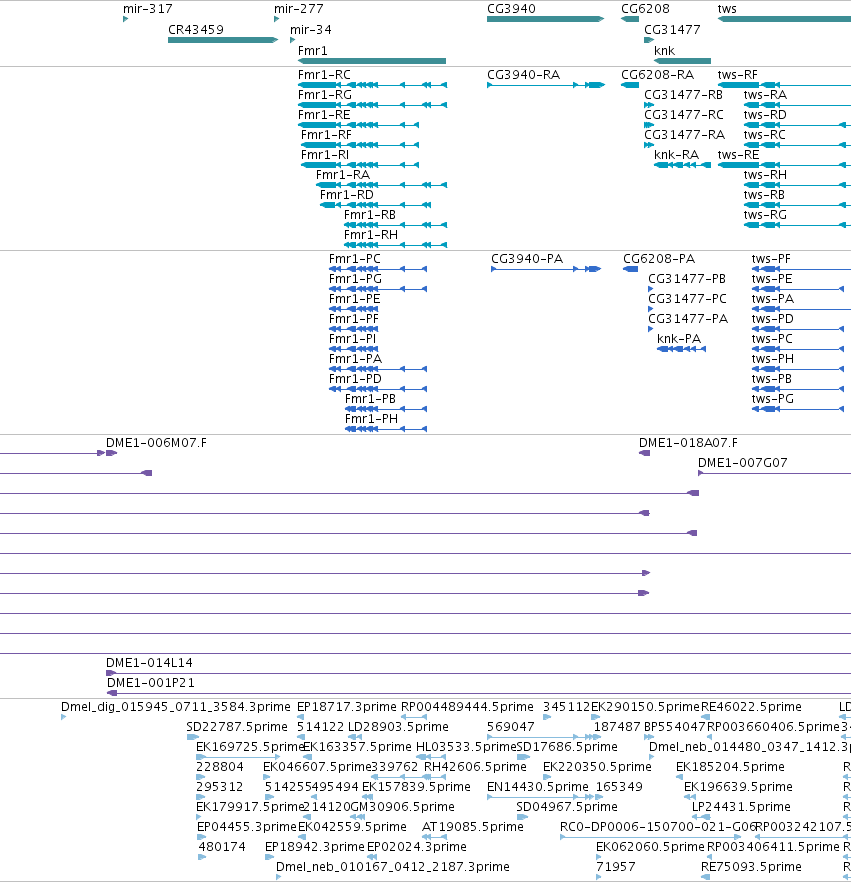Click EST LD28903.5prime label
851x882 pixels.
click(398, 727)
